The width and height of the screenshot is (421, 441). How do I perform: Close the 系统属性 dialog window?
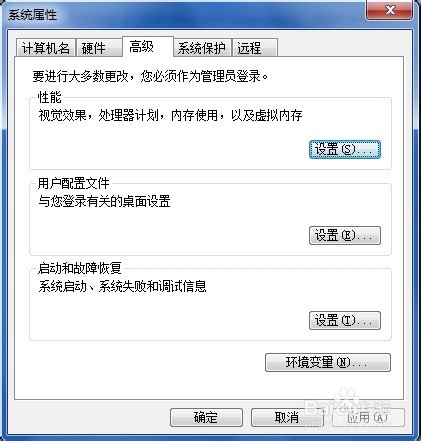389,10
